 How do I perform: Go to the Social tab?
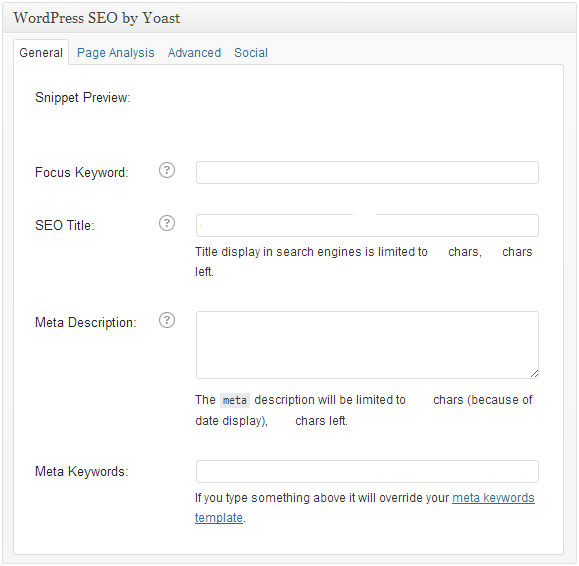tap(251, 53)
